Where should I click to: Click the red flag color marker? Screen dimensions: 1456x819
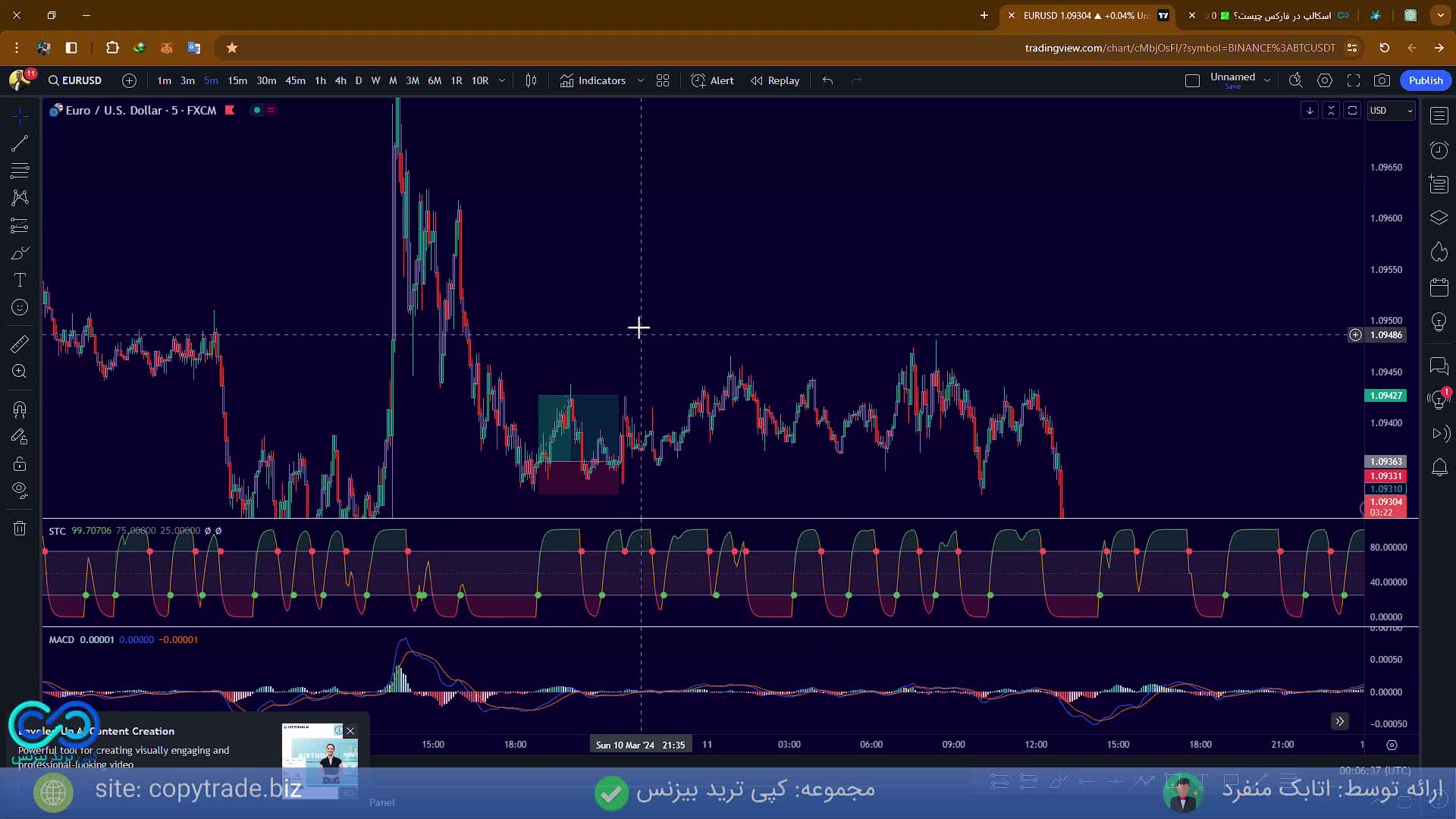230,111
